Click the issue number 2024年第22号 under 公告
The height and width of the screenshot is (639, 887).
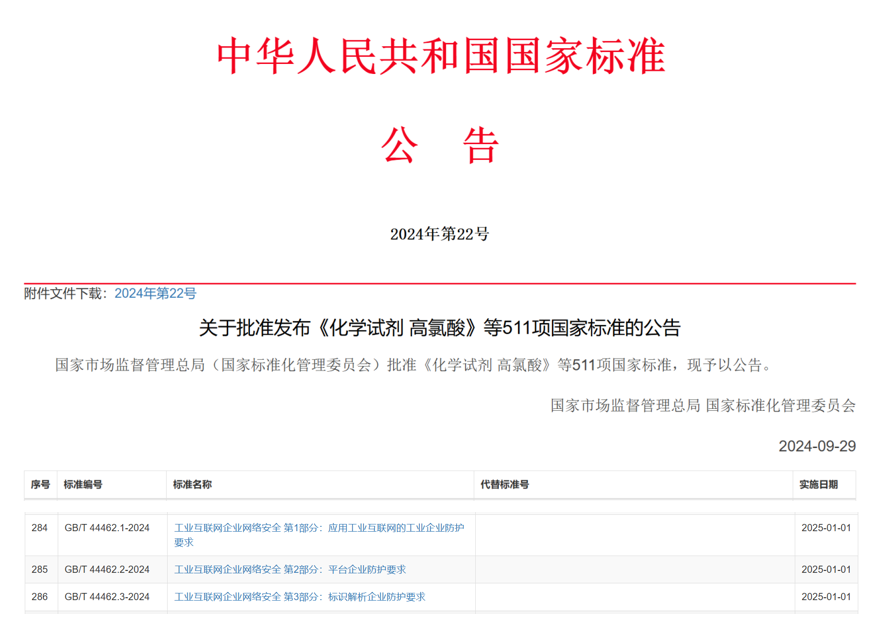(440, 234)
